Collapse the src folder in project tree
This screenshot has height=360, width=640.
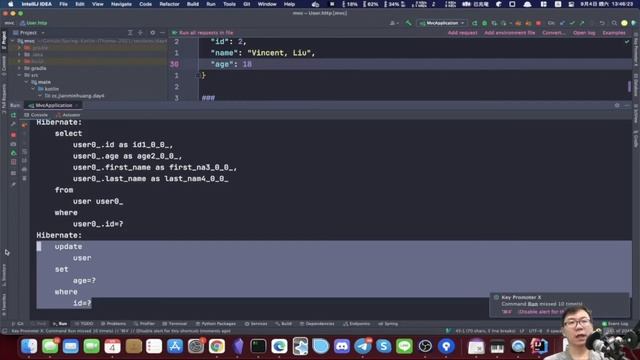[x=19, y=75]
